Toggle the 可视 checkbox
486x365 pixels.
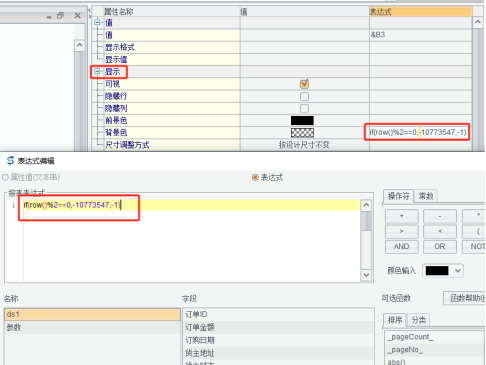(304, 84)
